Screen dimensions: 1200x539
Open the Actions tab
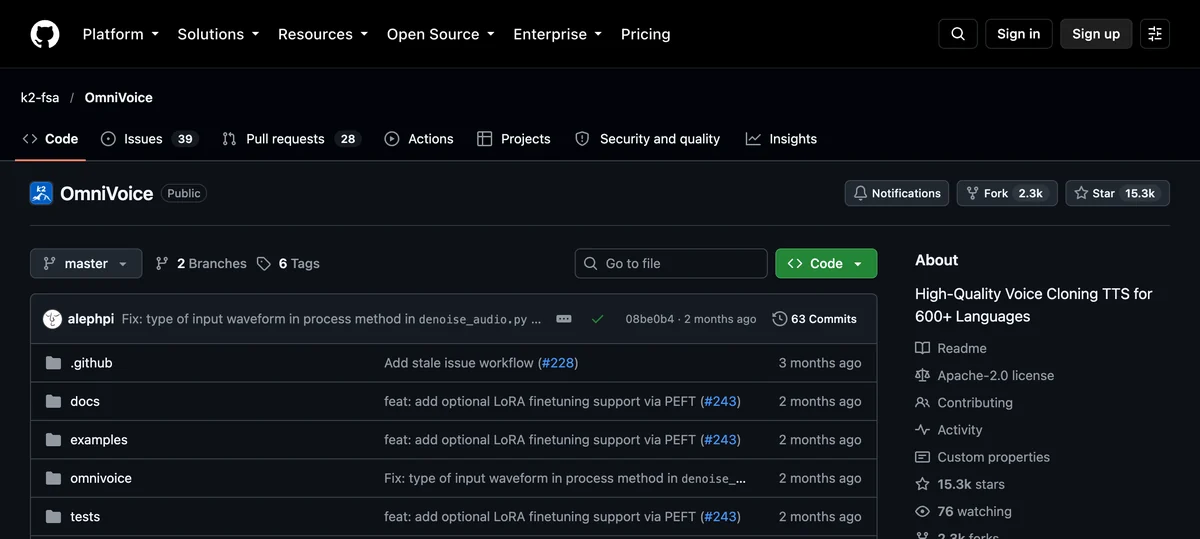pyautogui.click(x=419, y=139)
